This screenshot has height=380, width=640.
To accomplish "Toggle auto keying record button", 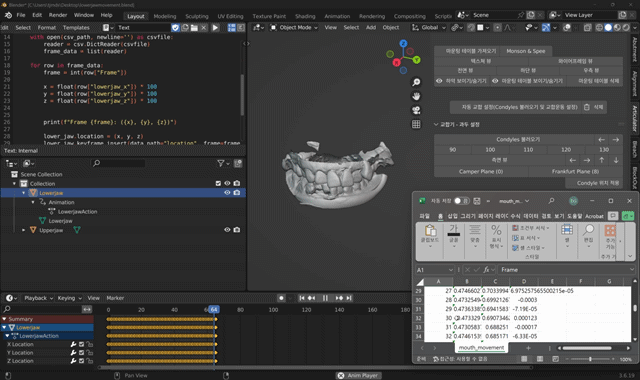I will pos(281,298).
